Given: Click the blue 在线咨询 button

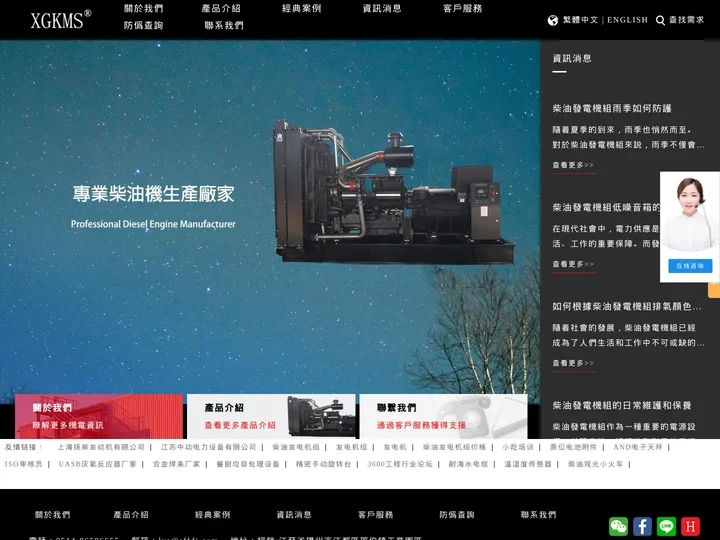Looking at the screenshot, I should (690, 266).
